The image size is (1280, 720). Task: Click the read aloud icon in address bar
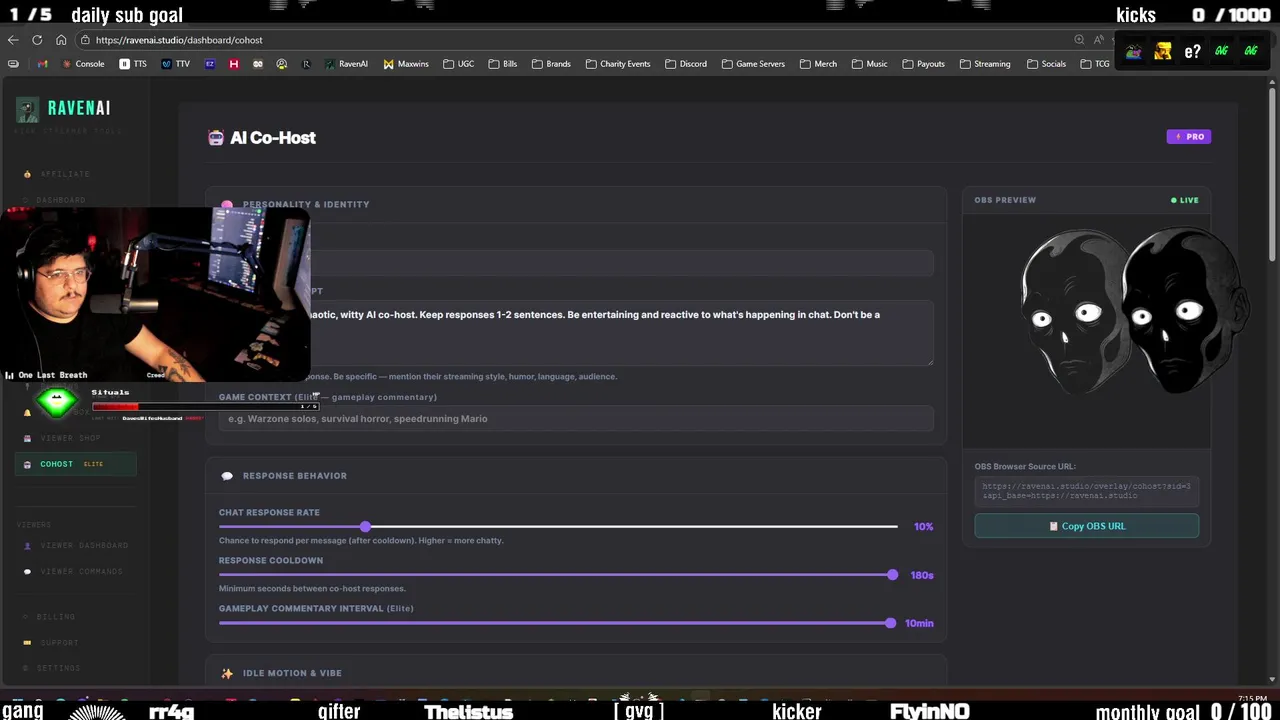[x=1099, y=40]
